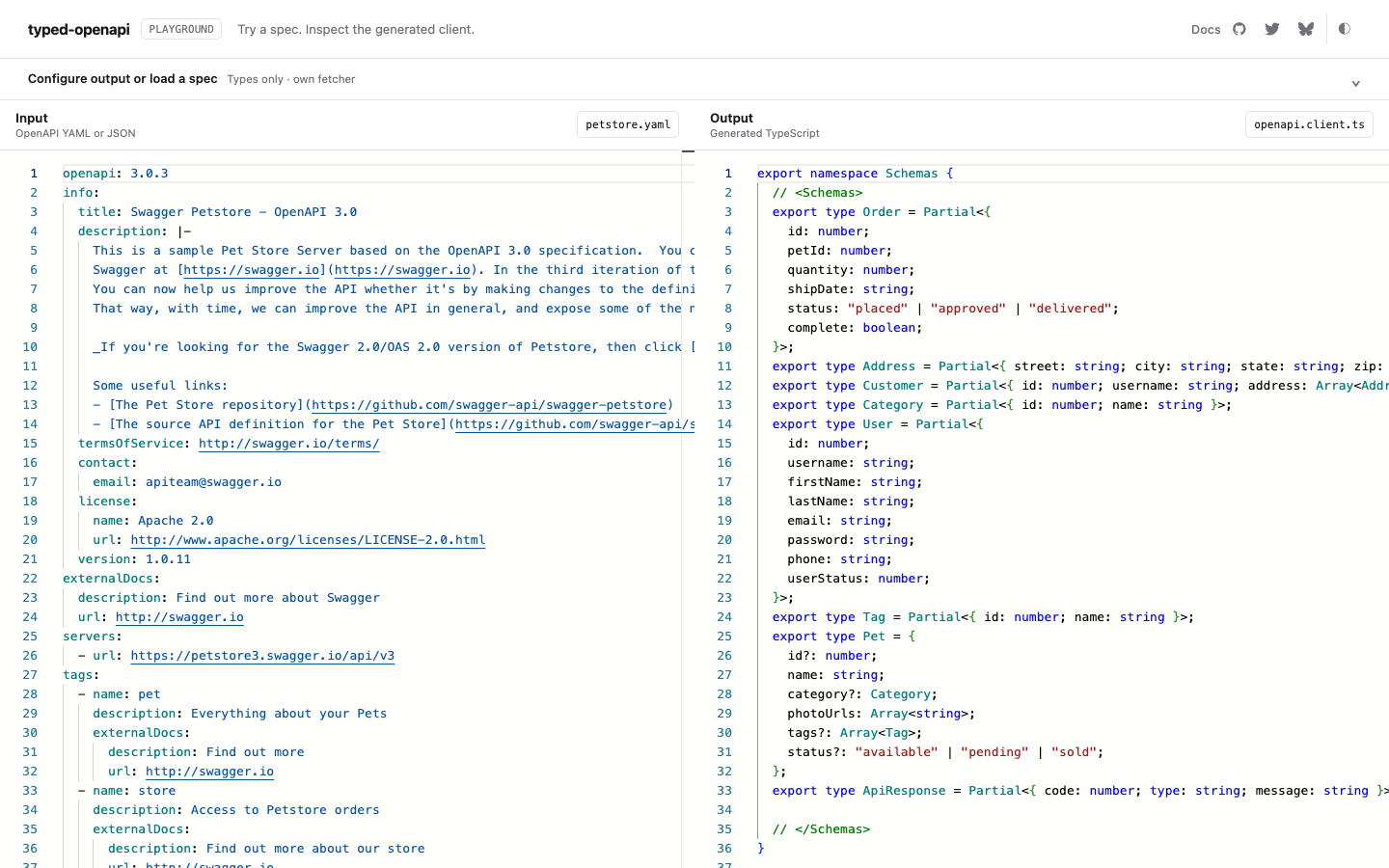Click 'complete: boolean;' output line
This screenshot has width=1389, height=868.
[855, 328]
